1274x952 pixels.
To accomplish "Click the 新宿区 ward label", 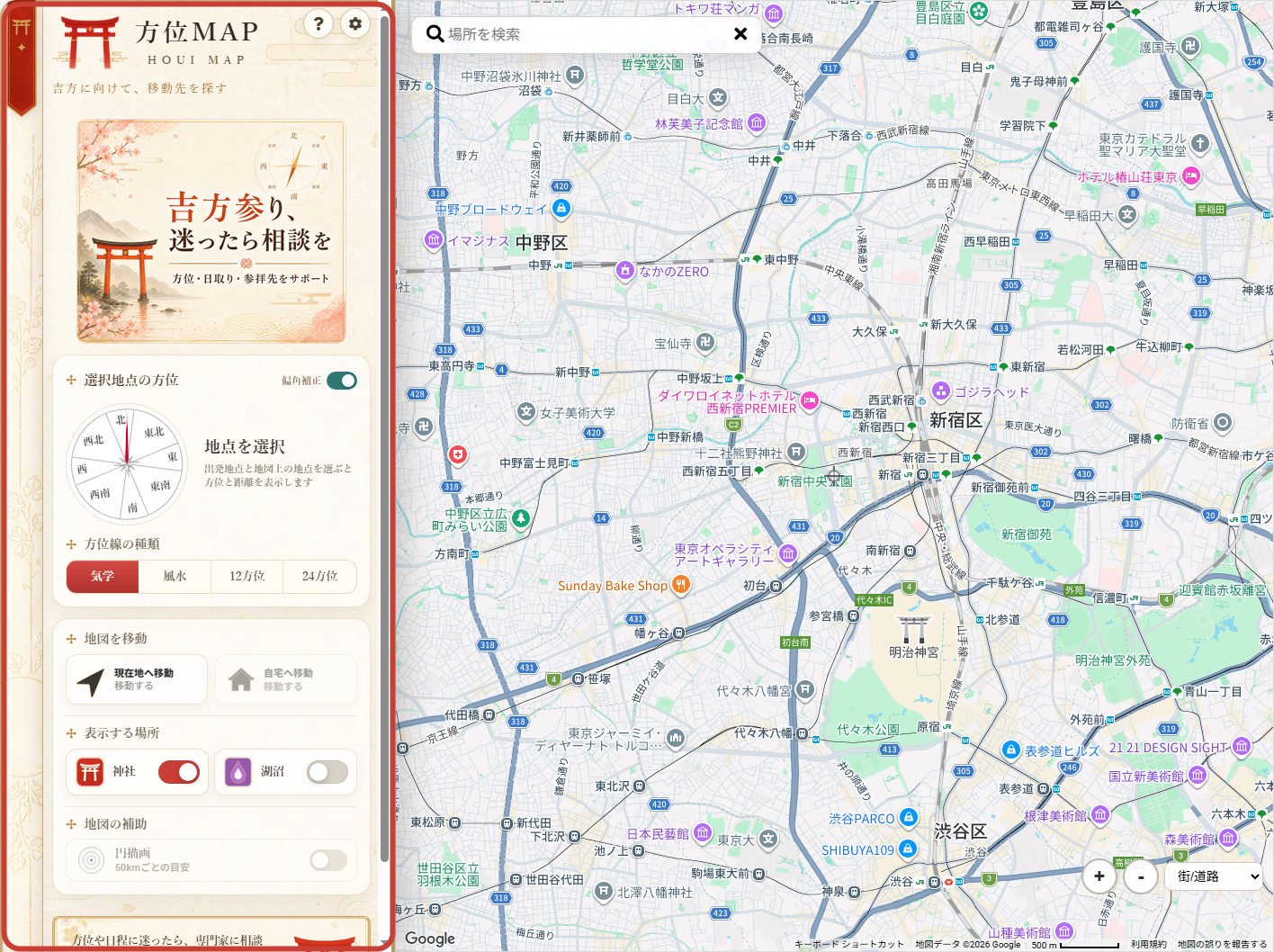I will coord(955,420).
